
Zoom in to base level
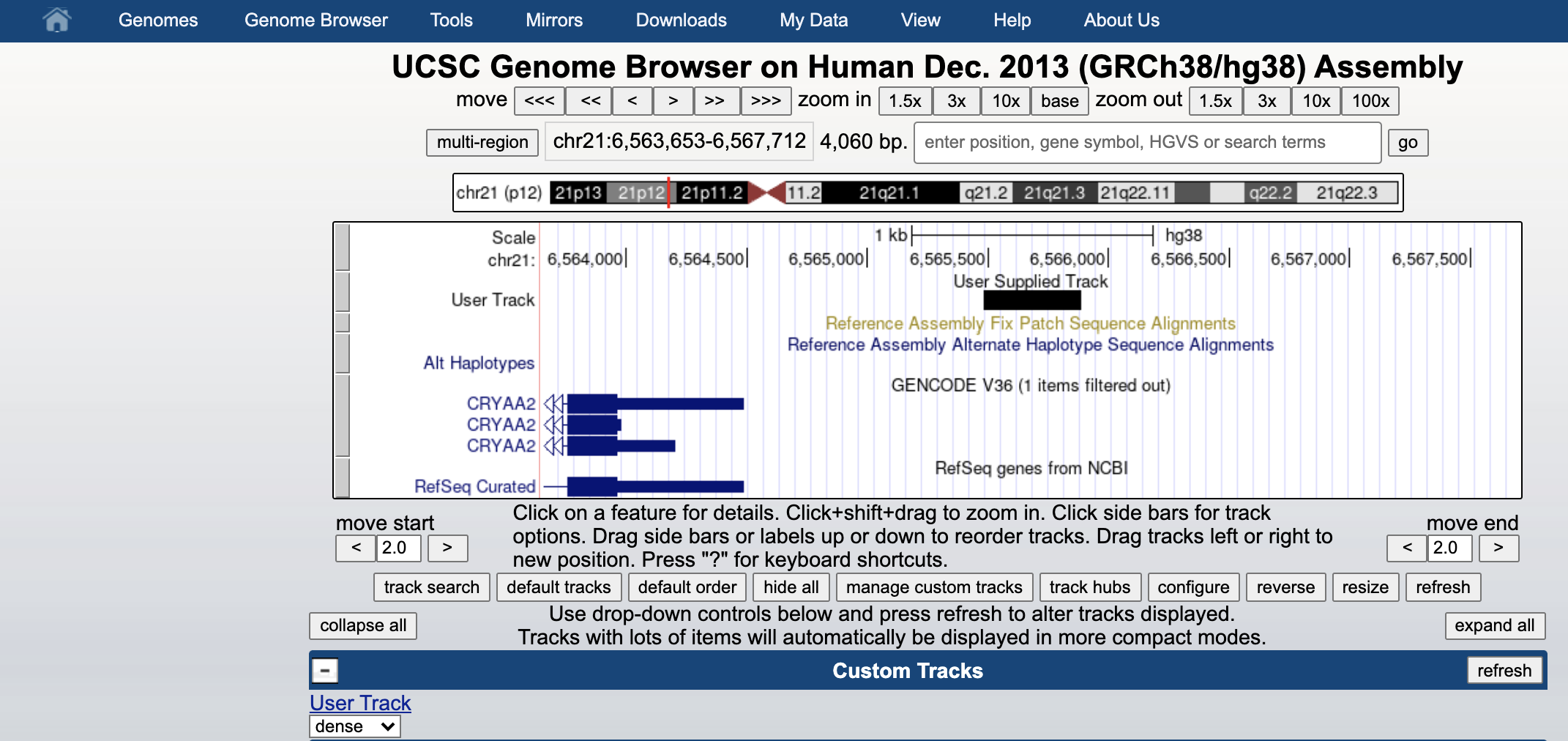1059,101
